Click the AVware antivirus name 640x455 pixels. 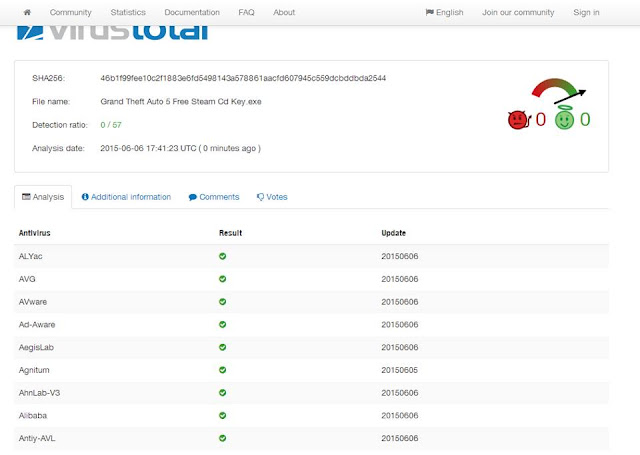coord(33,302)
